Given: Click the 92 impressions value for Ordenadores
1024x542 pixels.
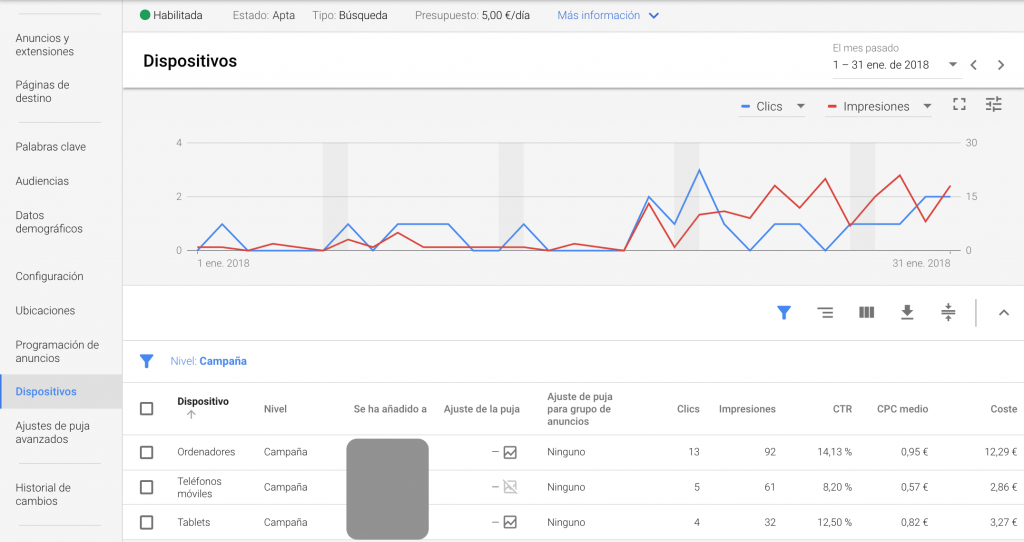Looking at the screenshot, I should click(770, 452).
